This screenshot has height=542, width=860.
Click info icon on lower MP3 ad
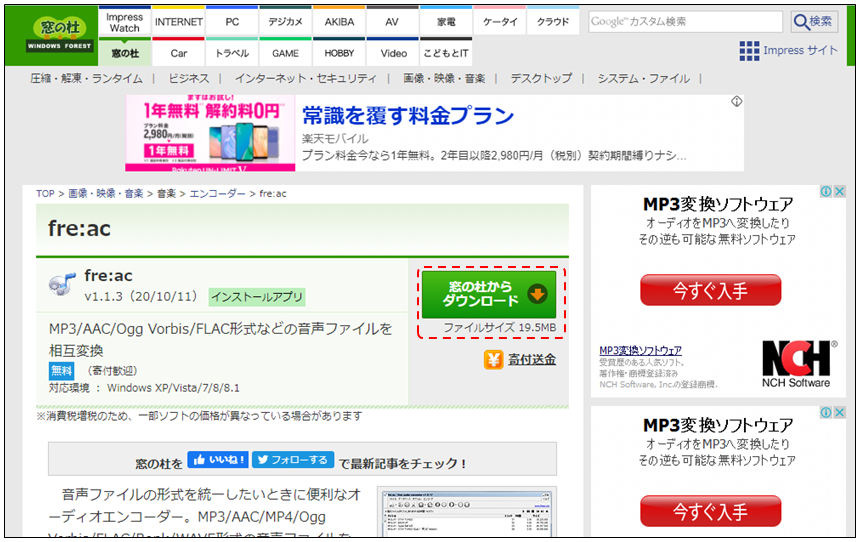[x=826, y=413]
